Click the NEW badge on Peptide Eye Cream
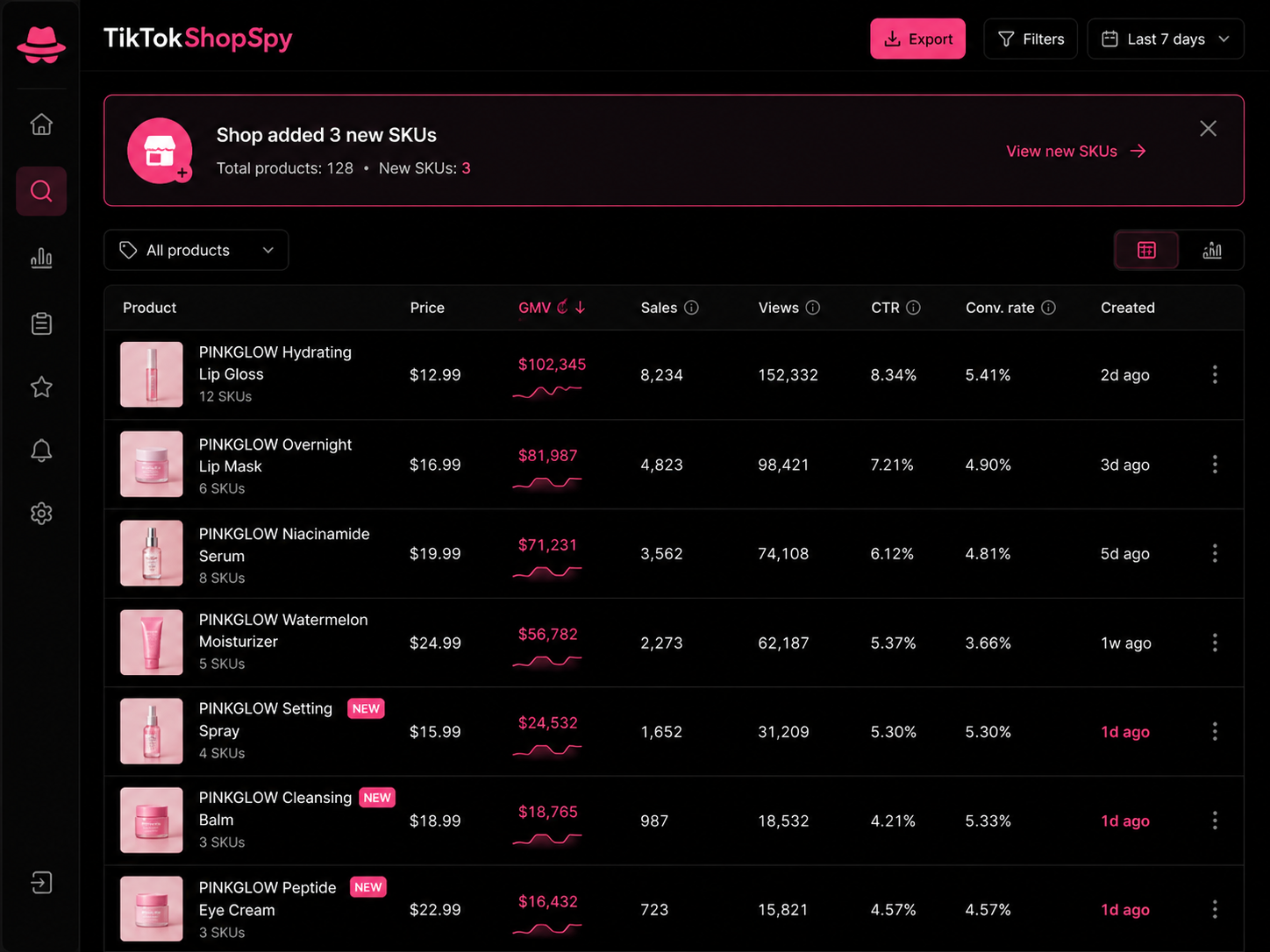Viewport: 1270px width, 952px height. [368, 887]
